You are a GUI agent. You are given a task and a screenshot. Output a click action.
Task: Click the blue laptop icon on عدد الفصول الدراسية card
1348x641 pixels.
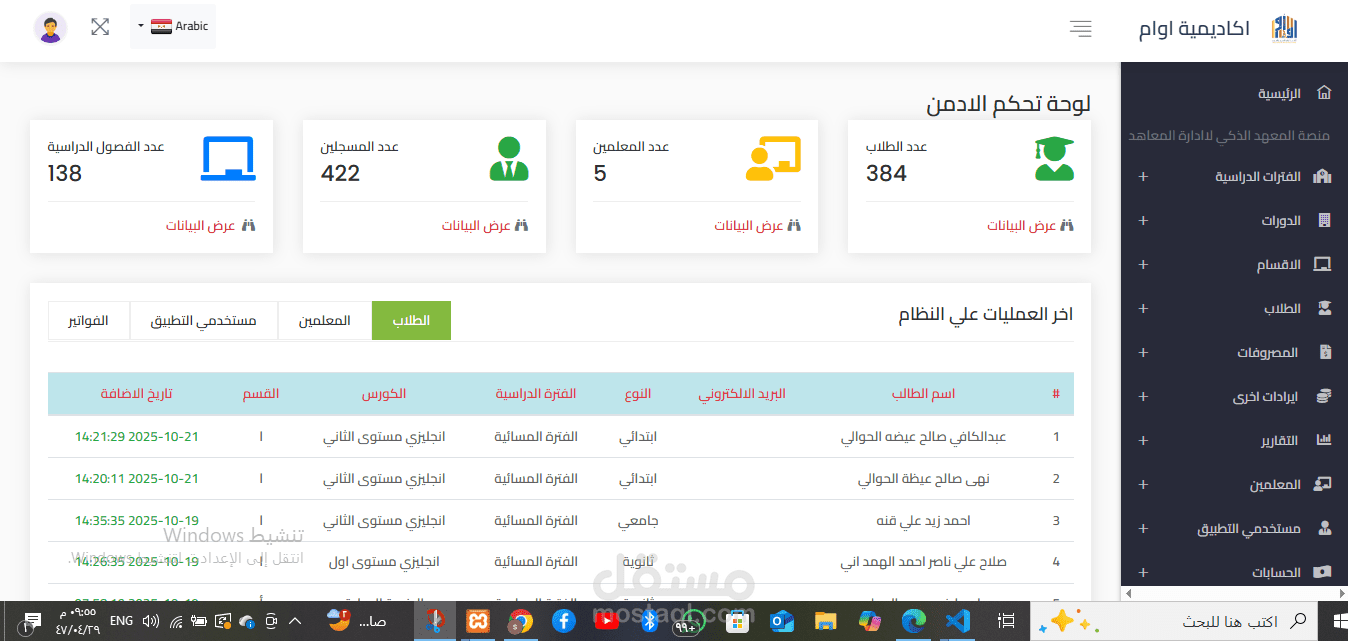(x=228, y=158)
